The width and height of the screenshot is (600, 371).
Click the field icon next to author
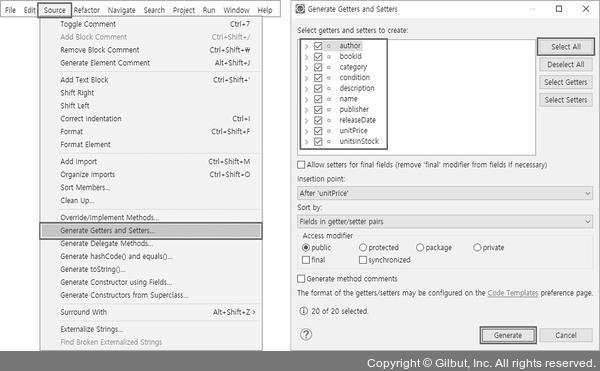329,46
